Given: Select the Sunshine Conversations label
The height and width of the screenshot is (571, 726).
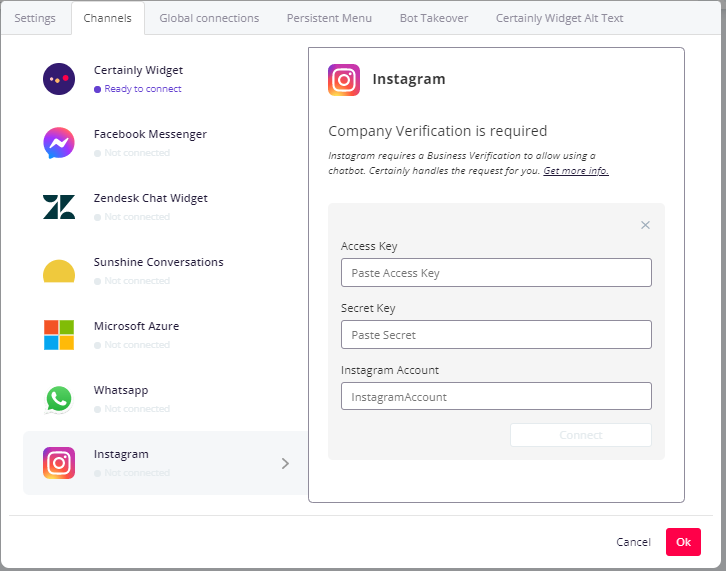Looking at the screenshot, I should tap(158, 262).
